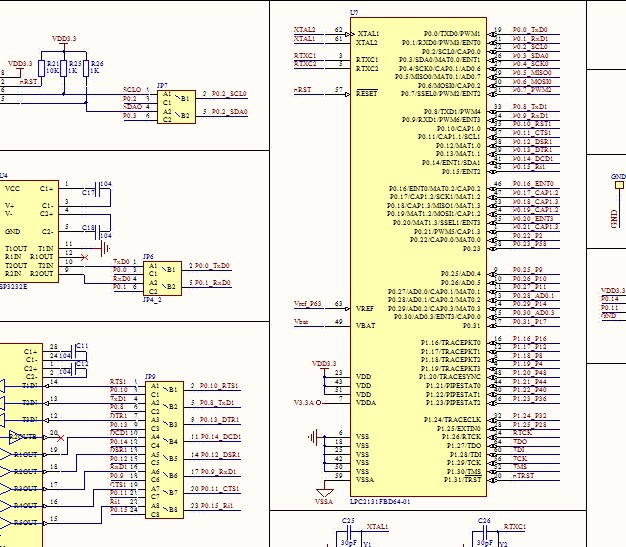This screenshot has height=547, width=626.
Task: Select the JP9 jumper designator
Action: pyautogui.click(x=150, y=377)
